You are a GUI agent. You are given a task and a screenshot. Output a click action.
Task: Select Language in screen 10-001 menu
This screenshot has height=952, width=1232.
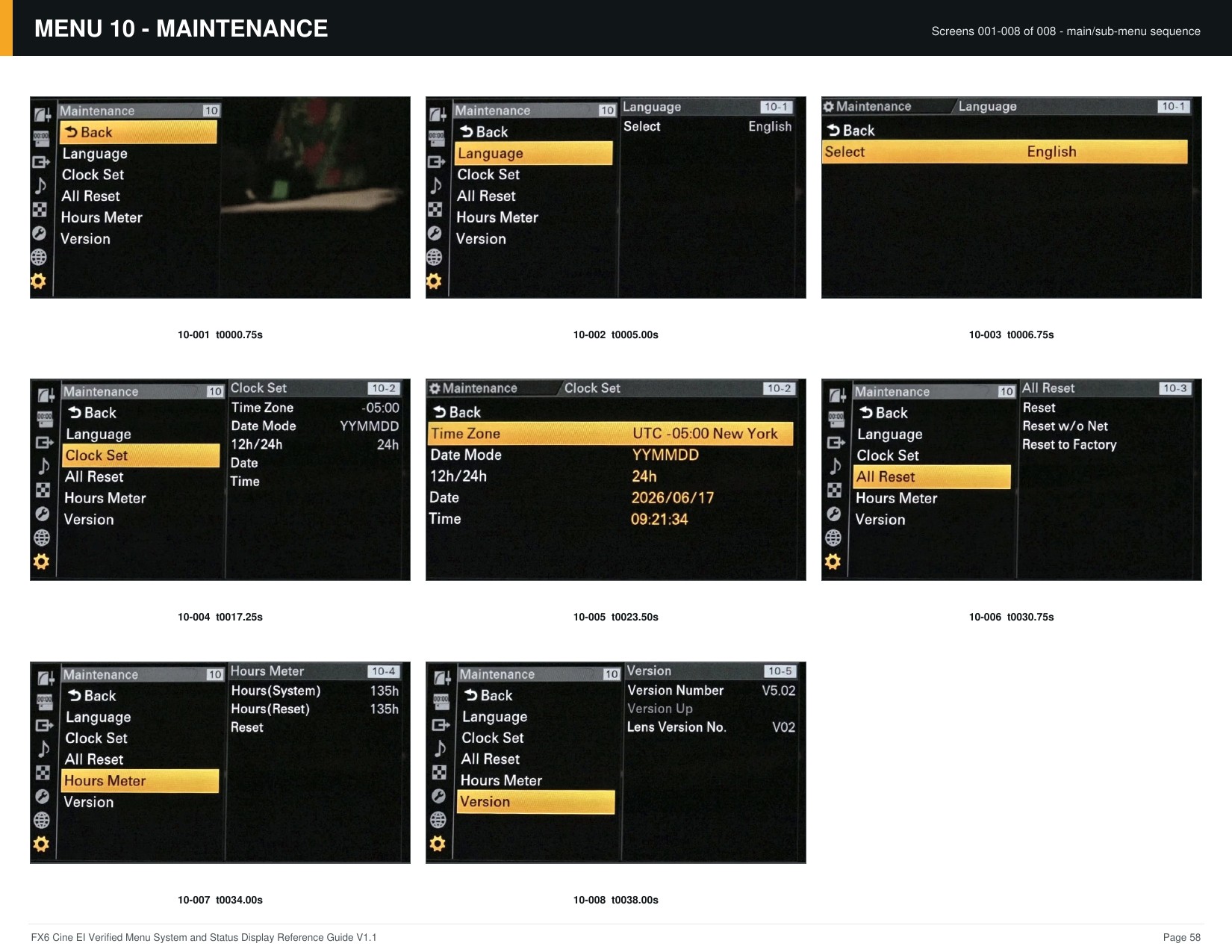(95, 154)
